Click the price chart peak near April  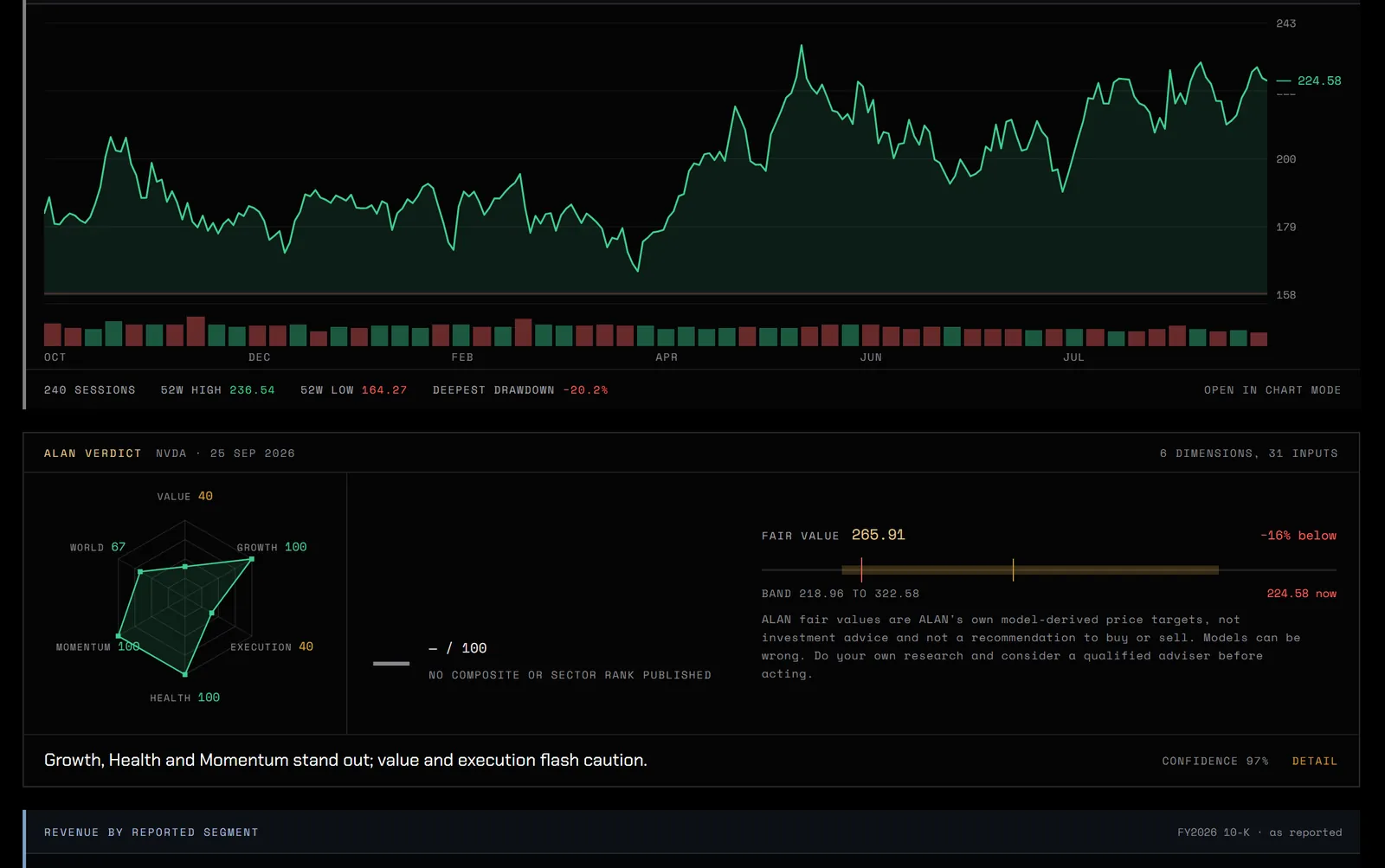(x=802, y=46)
